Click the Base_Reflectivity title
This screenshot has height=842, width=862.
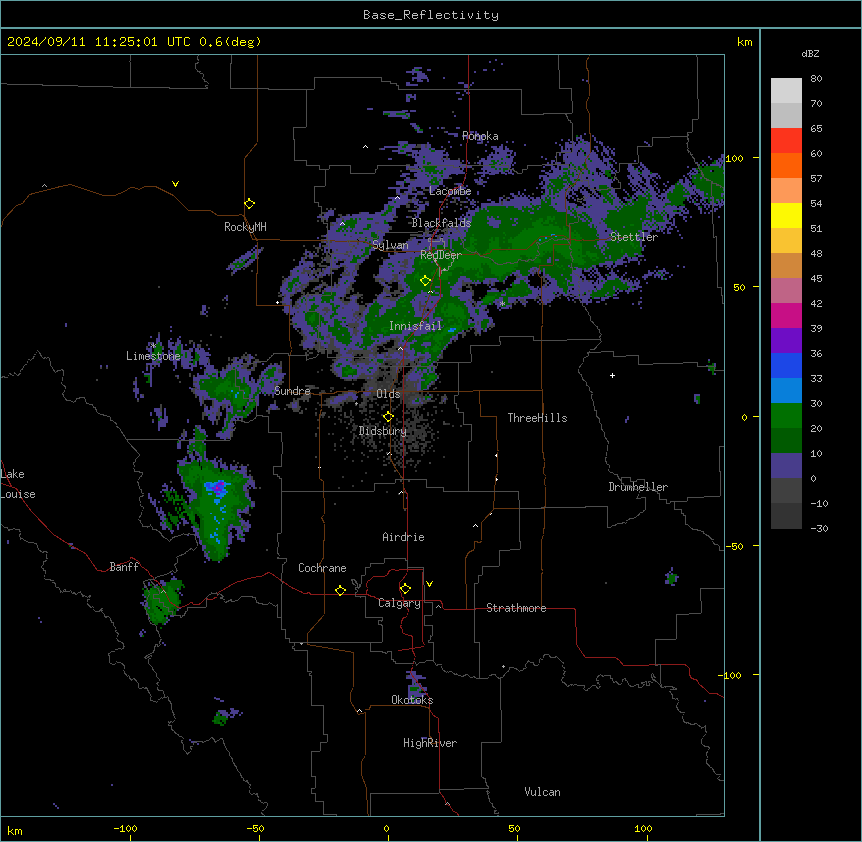(431, 15)
